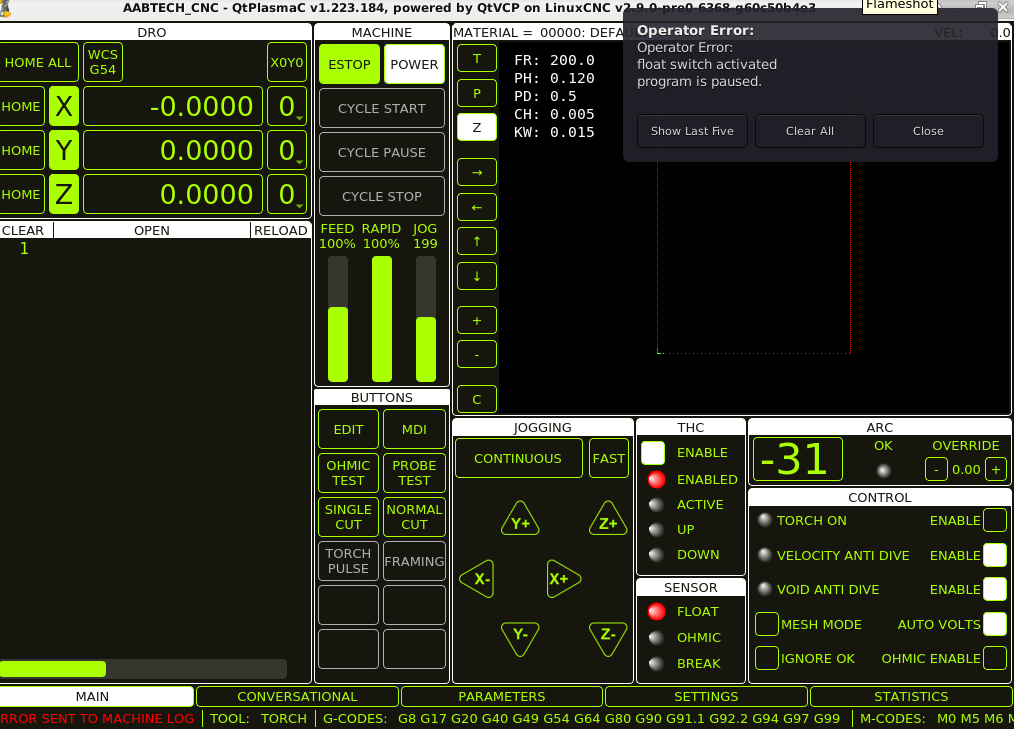Click CYCLE START button

(x=382, y=109)
